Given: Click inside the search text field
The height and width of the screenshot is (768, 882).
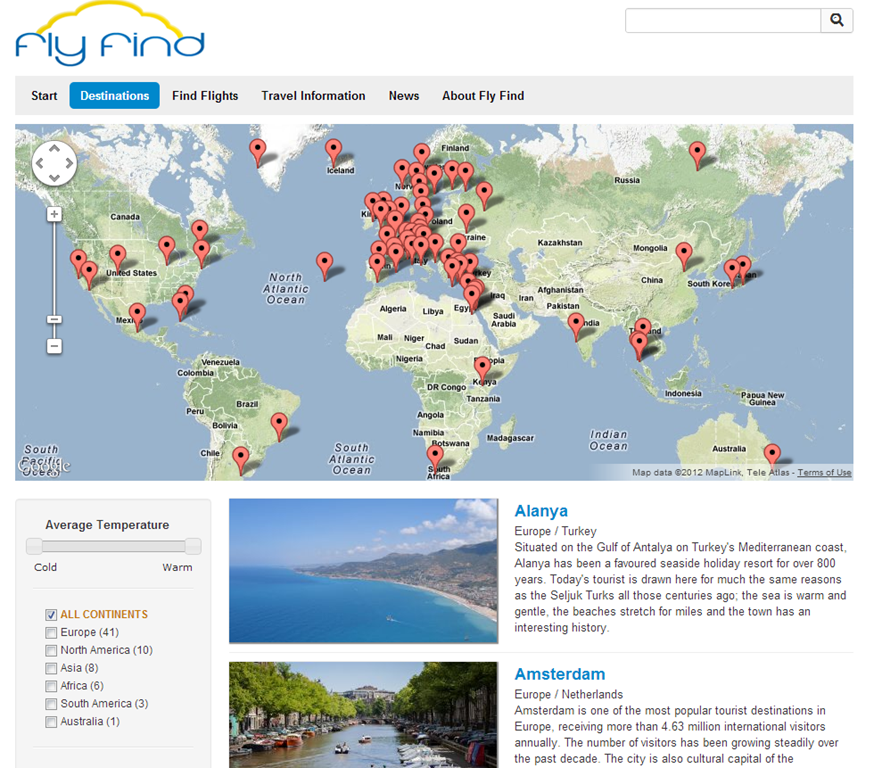Looking at the screenshot, I should pos(722,20).
